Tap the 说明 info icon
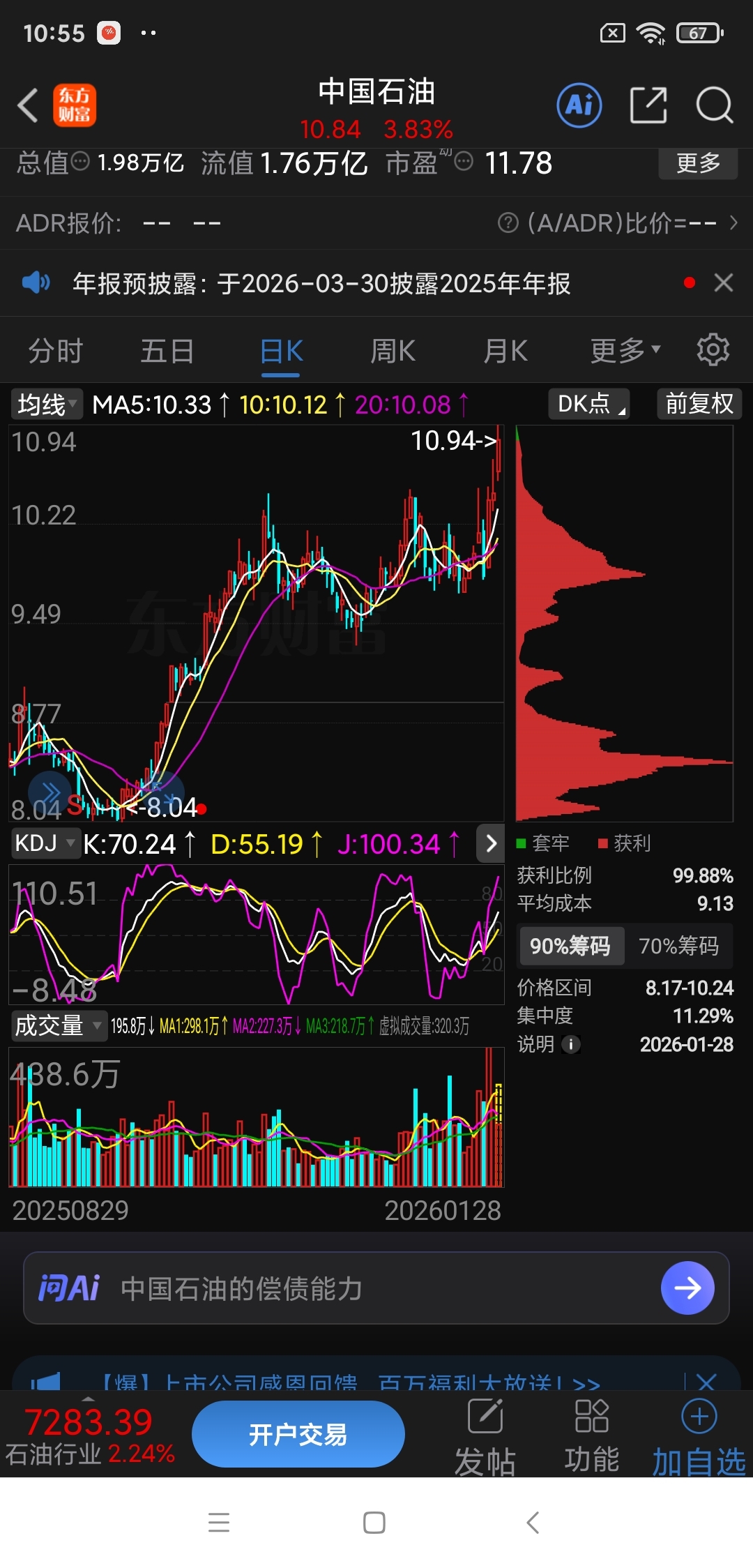Image resolution: width=753 pixels, height=1568 pixels. click(571, 1044)
